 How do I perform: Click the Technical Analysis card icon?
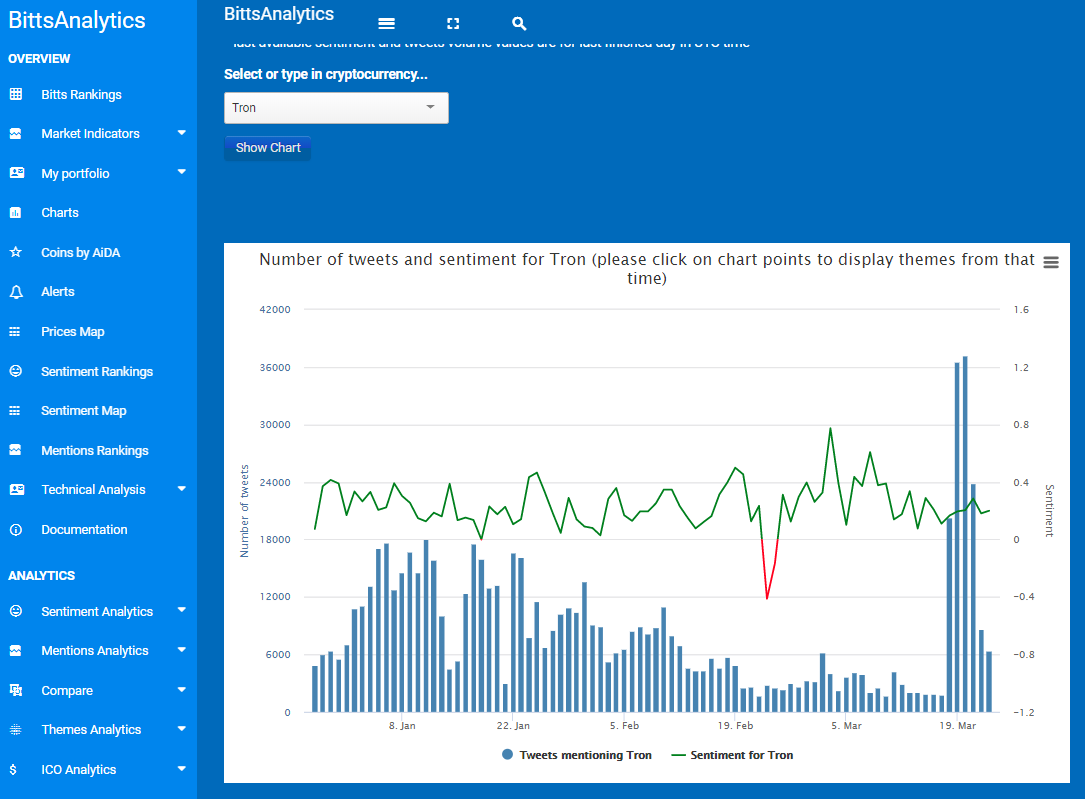[x=17, y=489]
